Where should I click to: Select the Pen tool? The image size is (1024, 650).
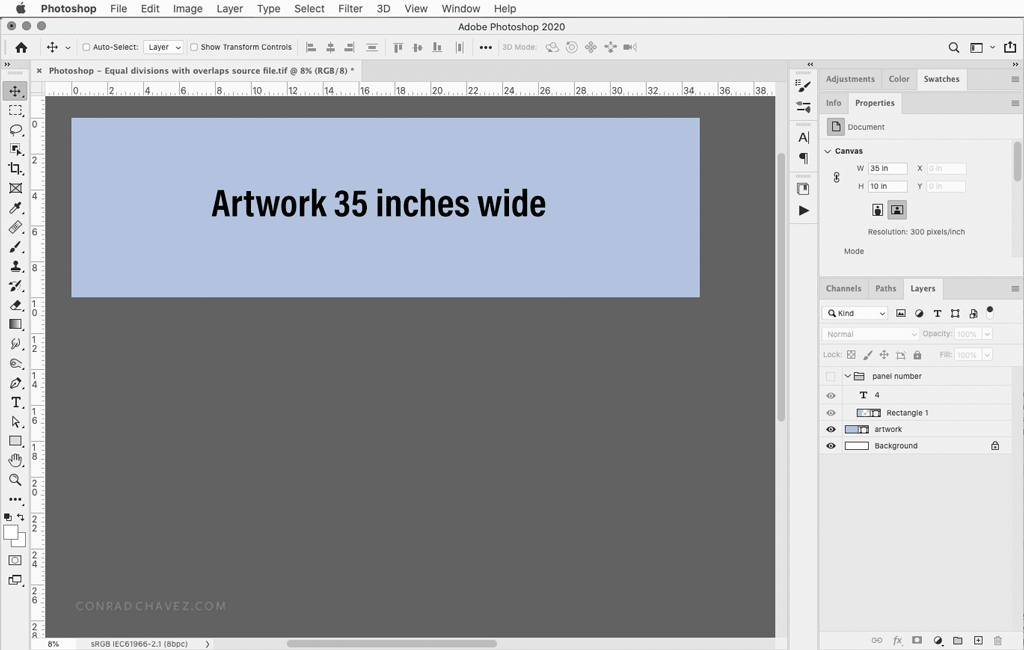pyautogui.click(x=16, y=383)
